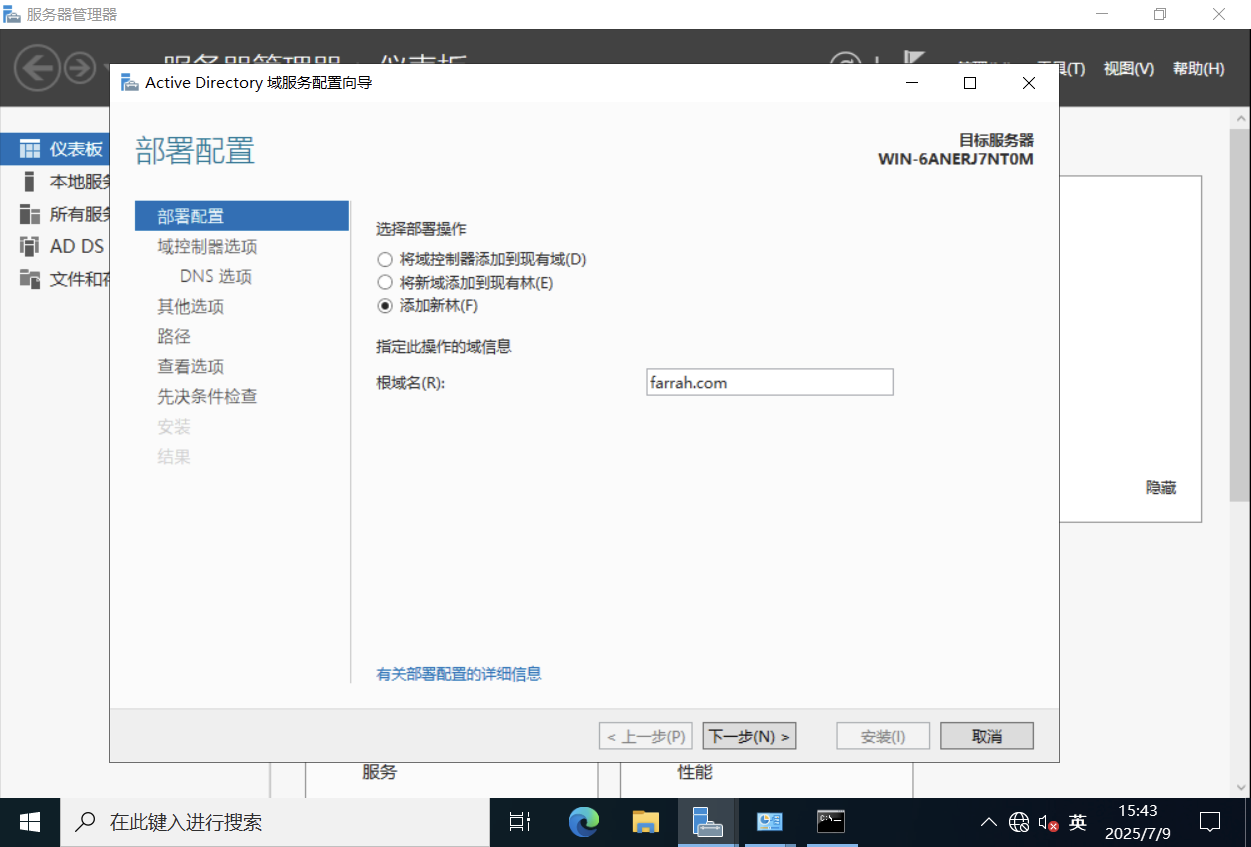
Task: Click the 下一步(N) button
Action: (749, 736)
